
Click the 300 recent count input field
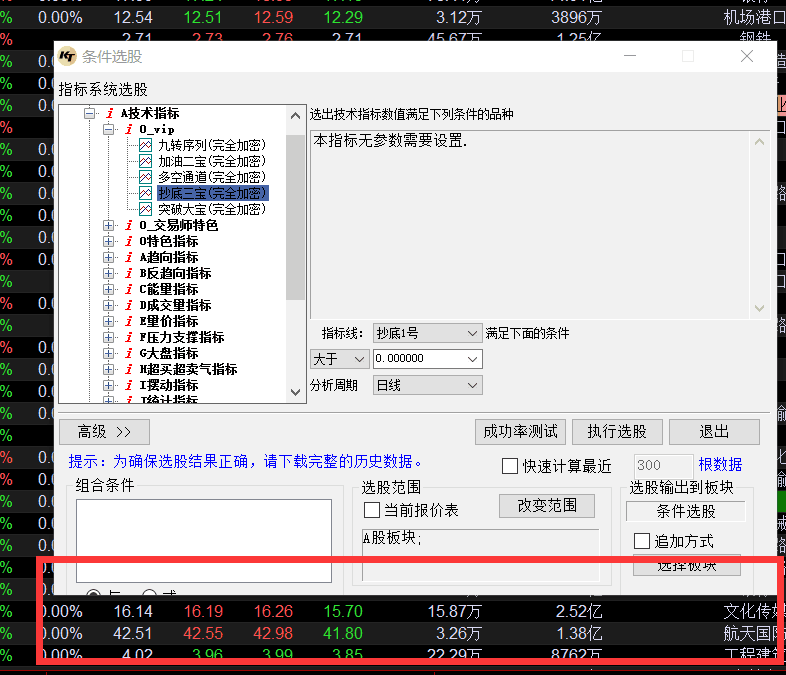point(663,466)
